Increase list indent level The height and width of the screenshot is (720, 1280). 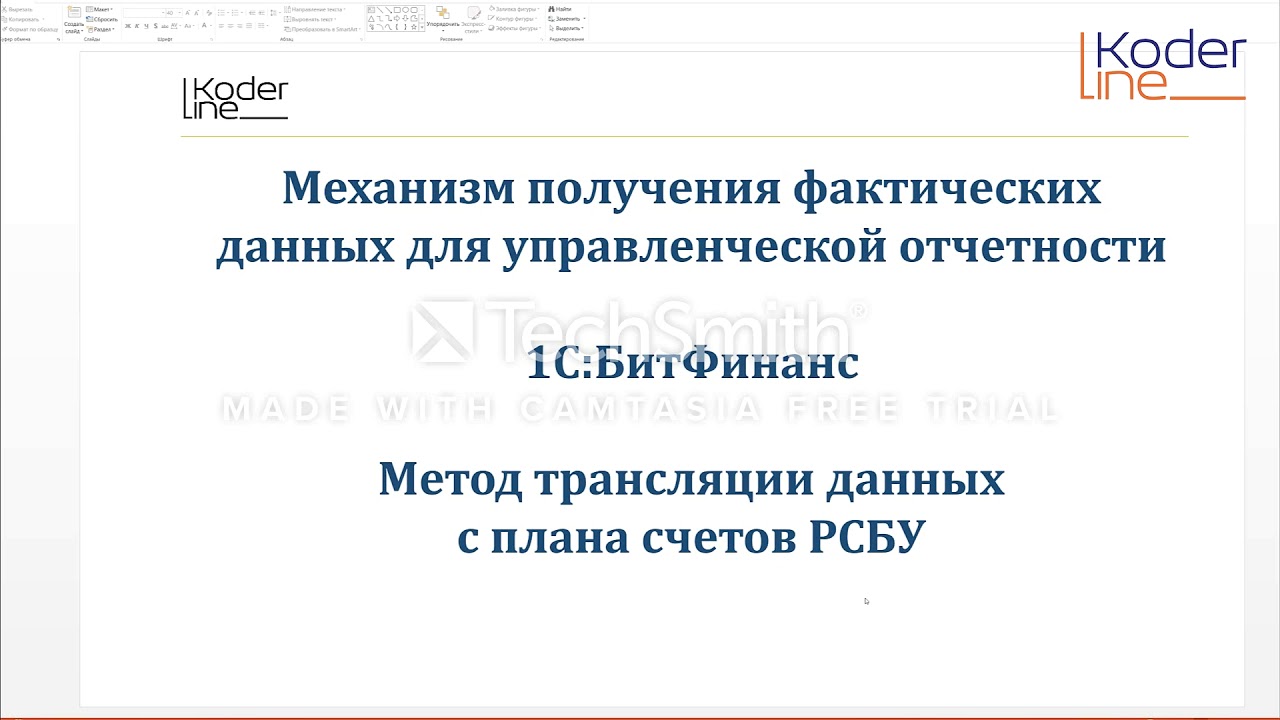coord(261,13)
